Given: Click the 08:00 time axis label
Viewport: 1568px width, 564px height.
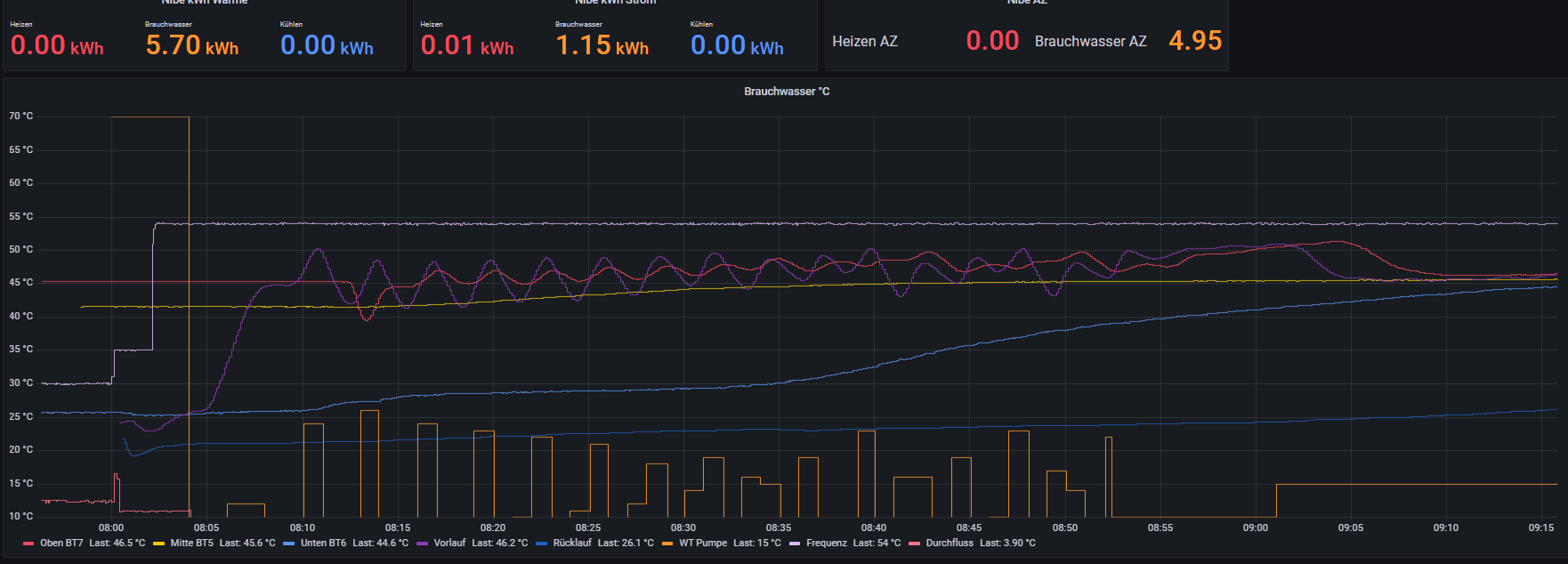Looking at the screenshot, I should [x=111, y=528].
